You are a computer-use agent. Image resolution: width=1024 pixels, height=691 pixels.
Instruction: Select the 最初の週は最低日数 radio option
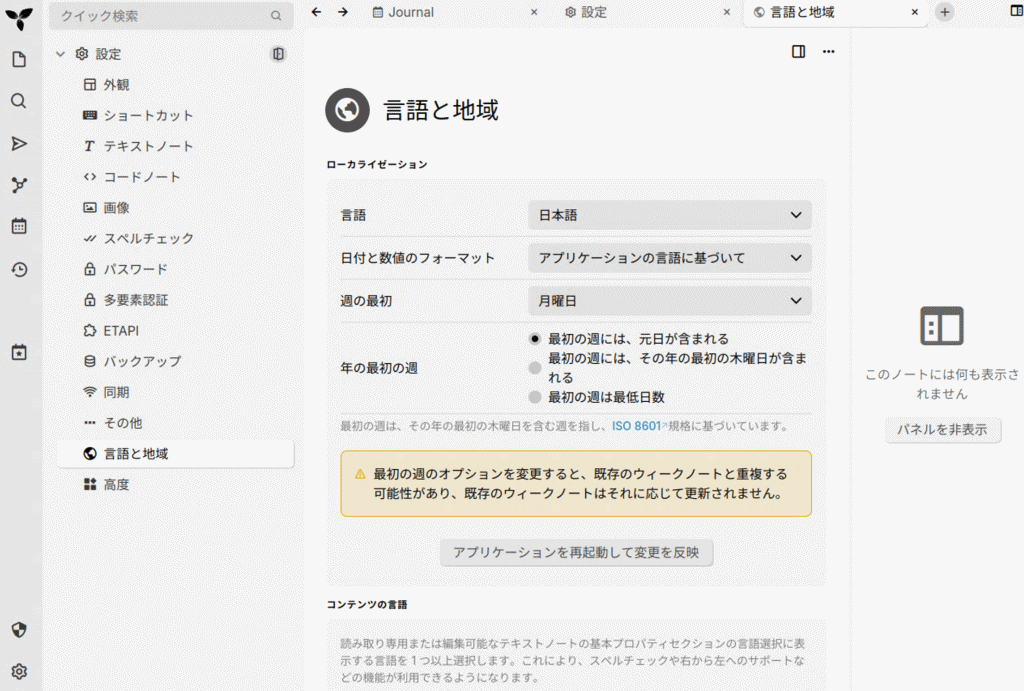coord(535,397)
